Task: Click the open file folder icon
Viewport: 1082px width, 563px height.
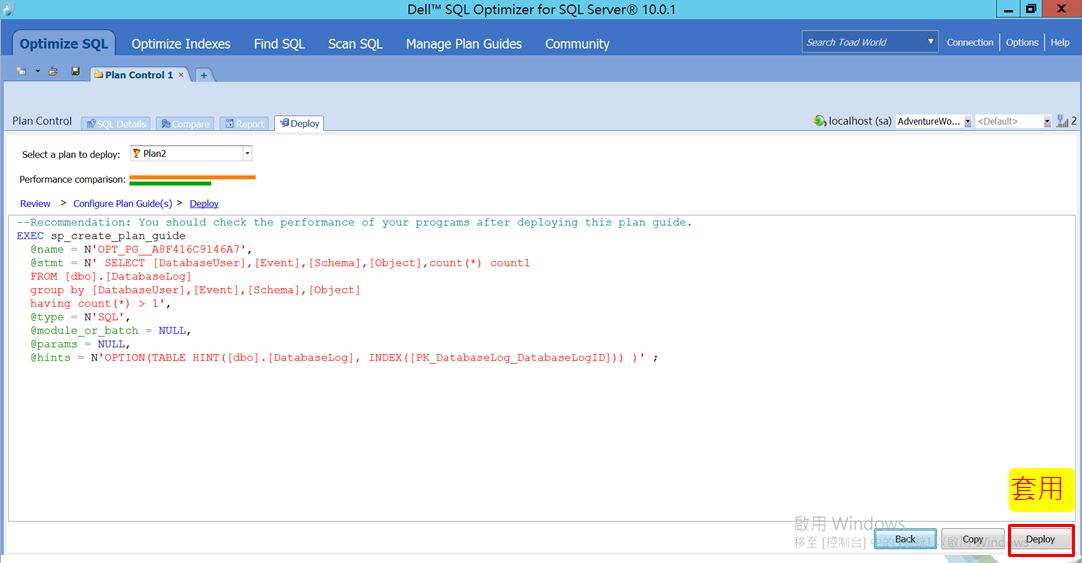Action: tap(52, 71)
